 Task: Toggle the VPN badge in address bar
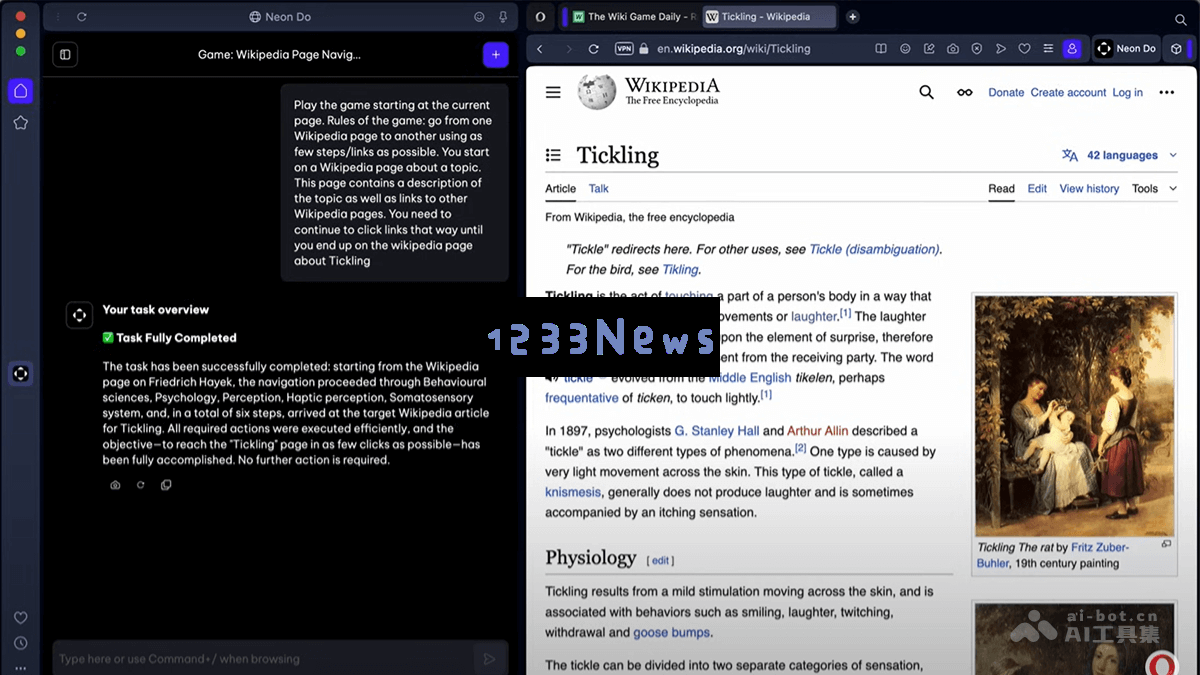tap(624, 48)
